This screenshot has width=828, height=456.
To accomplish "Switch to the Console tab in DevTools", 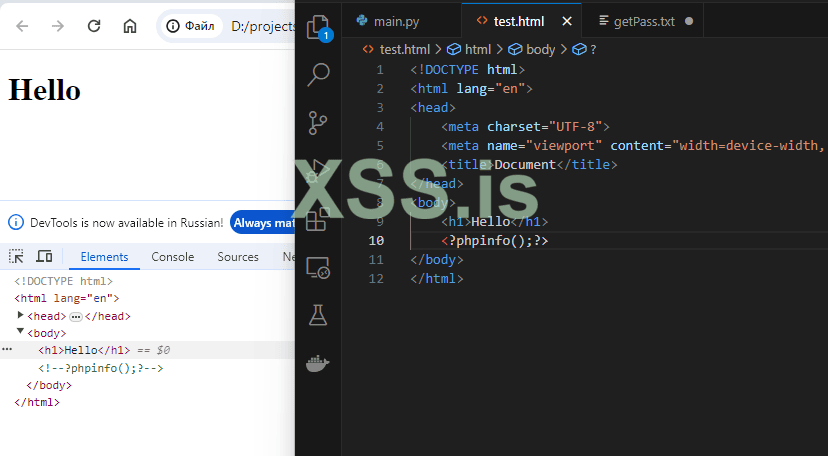I will pyautogui.click(x=173, y=257).
